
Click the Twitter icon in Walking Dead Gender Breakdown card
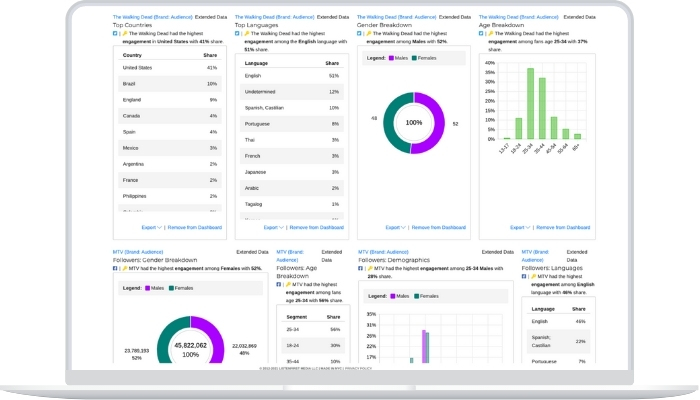coord(359,33)
